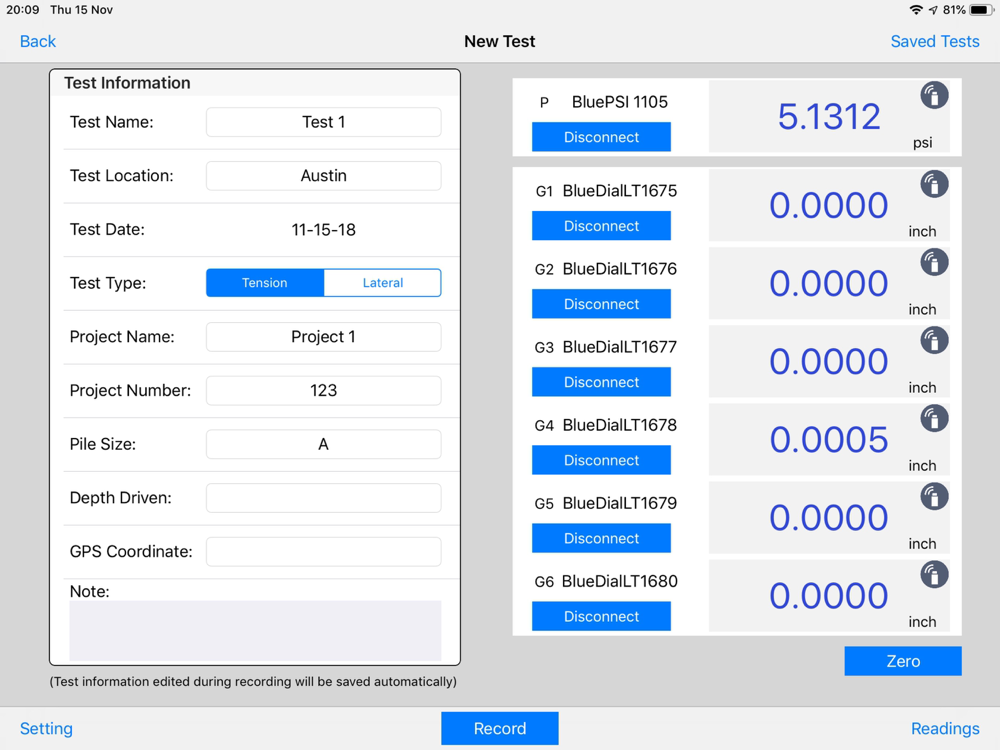Tap the G6 reading 0.0000

(828, 596)
